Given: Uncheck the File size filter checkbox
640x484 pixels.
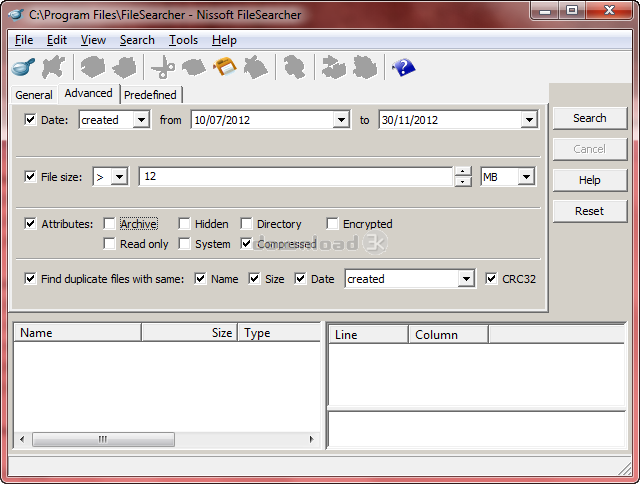Looking at the screenshot, I should coord(30,177).
